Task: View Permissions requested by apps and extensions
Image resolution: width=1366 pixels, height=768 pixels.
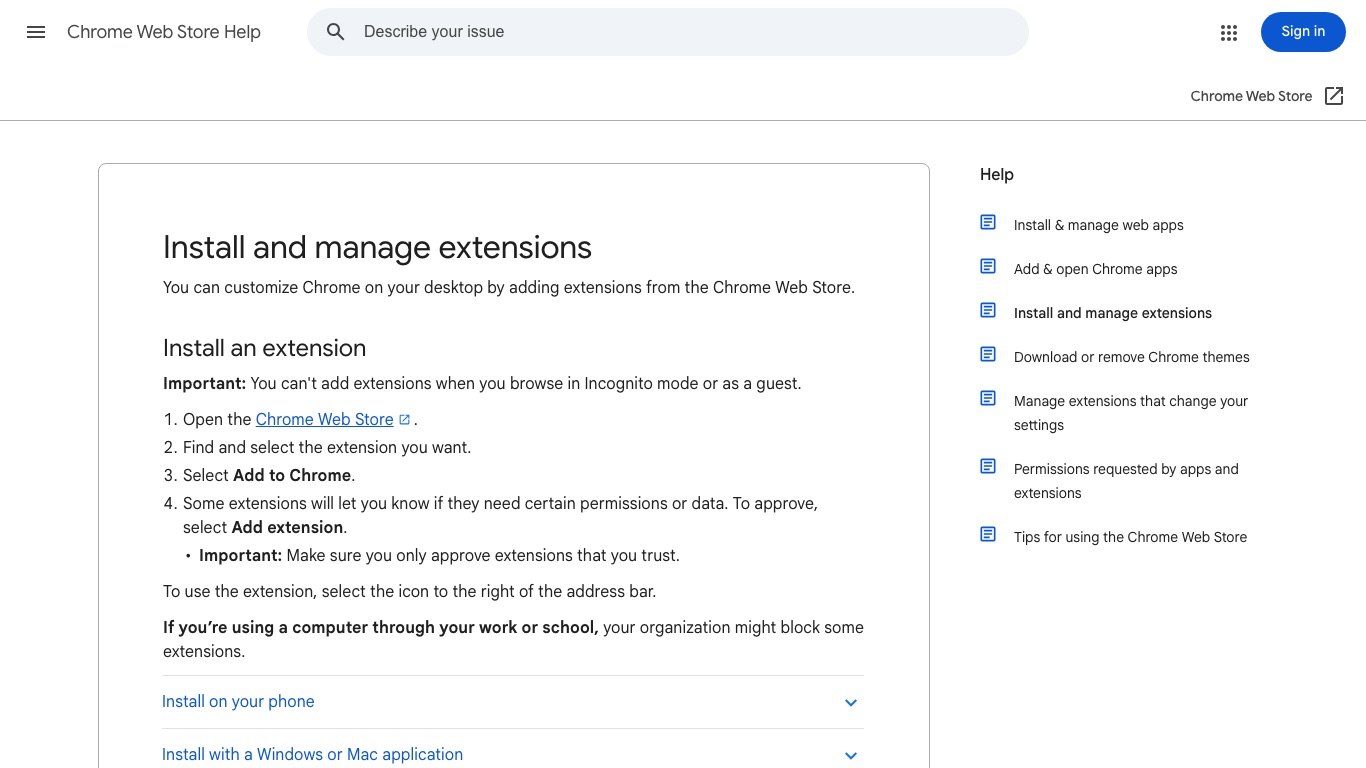Action: [1126, 481]
